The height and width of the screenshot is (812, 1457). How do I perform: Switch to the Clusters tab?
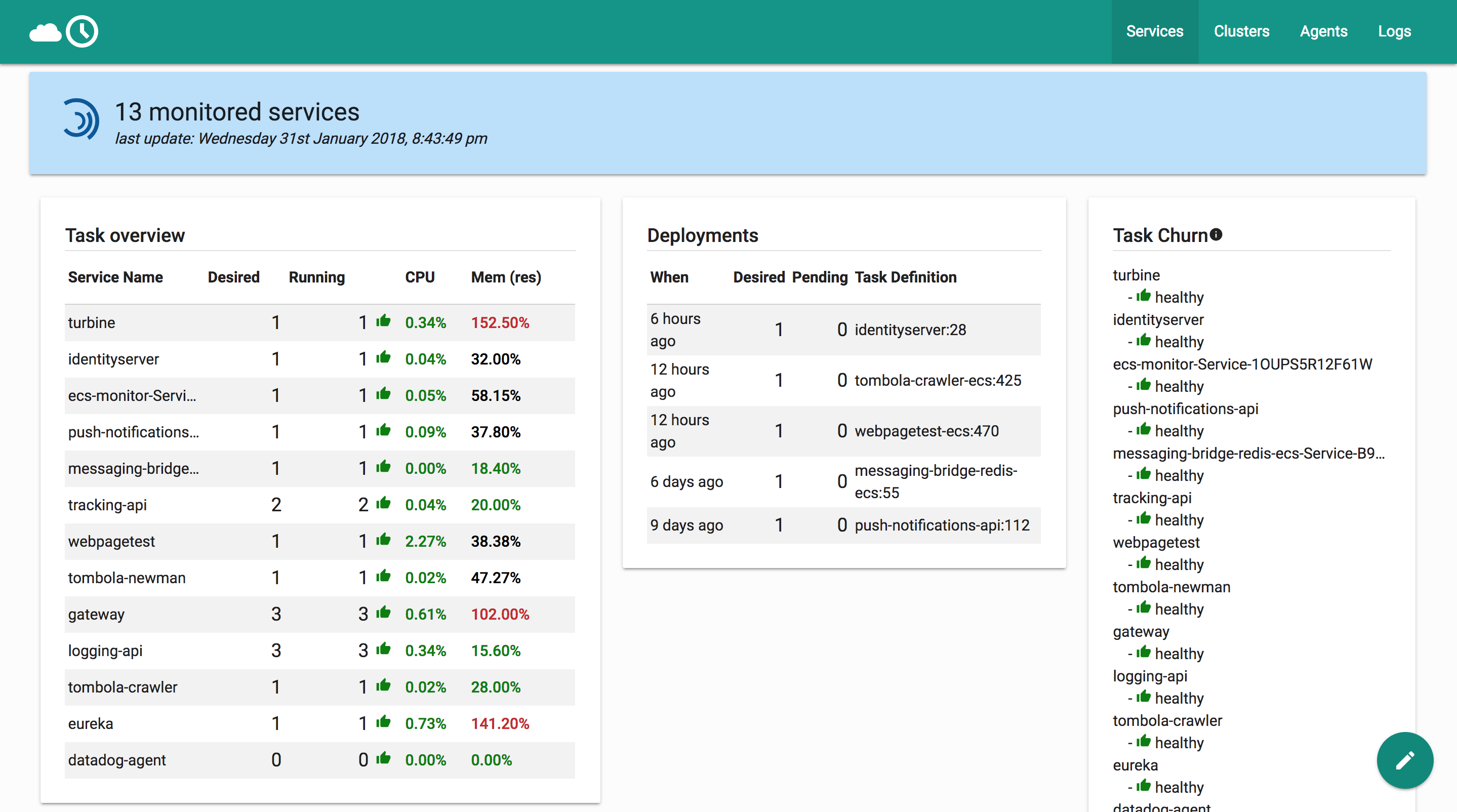coord(1241,32)
